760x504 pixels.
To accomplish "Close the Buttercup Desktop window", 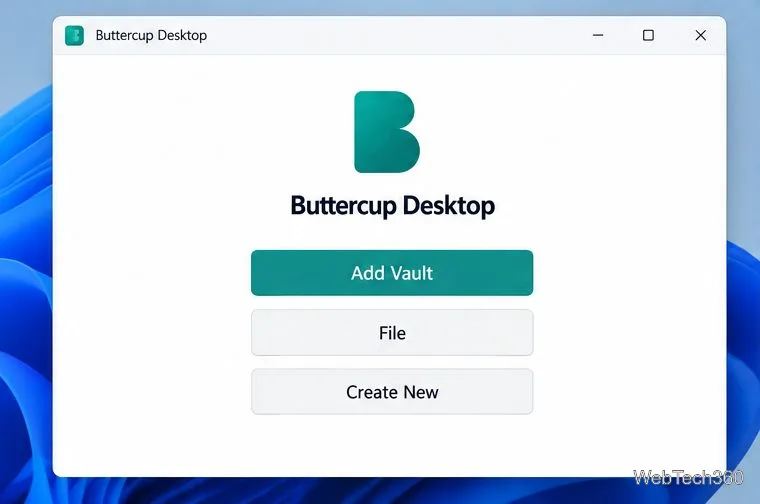I will [700, 35].
